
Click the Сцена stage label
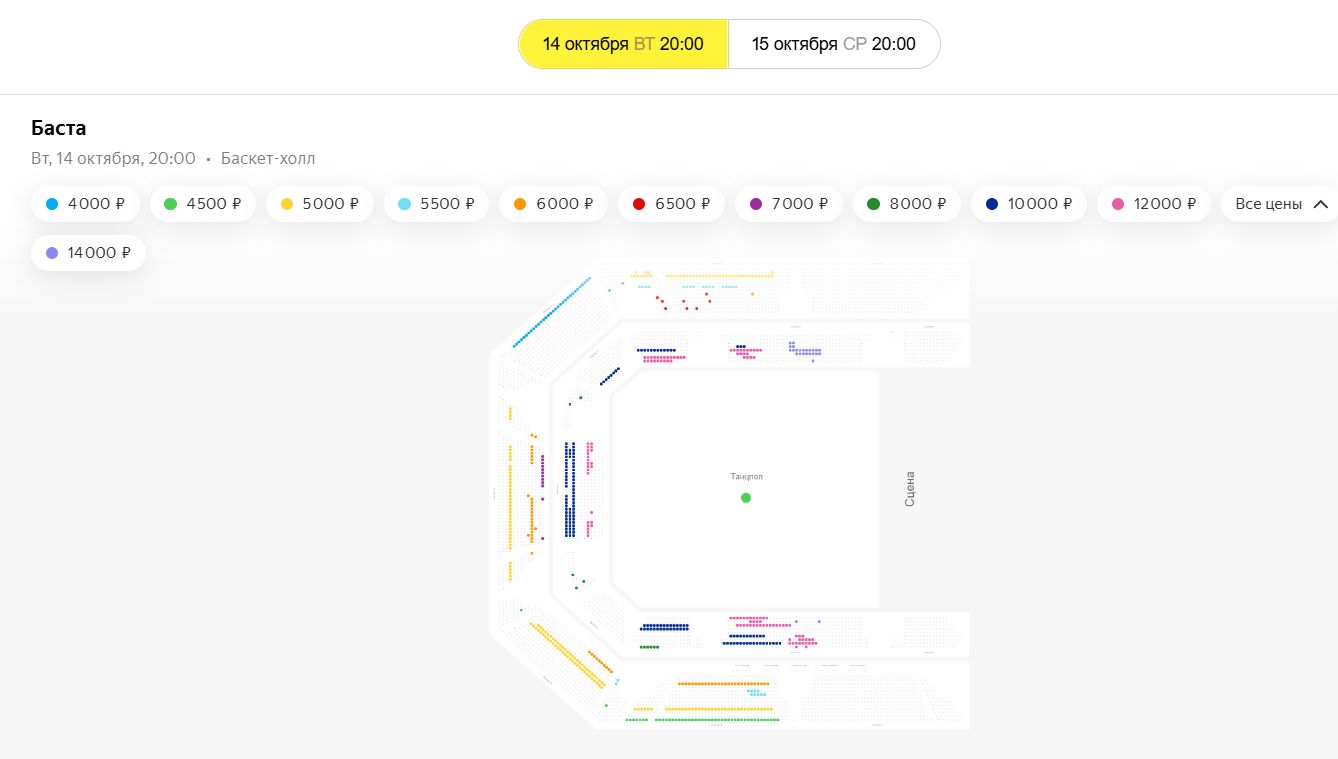[910, 489]
